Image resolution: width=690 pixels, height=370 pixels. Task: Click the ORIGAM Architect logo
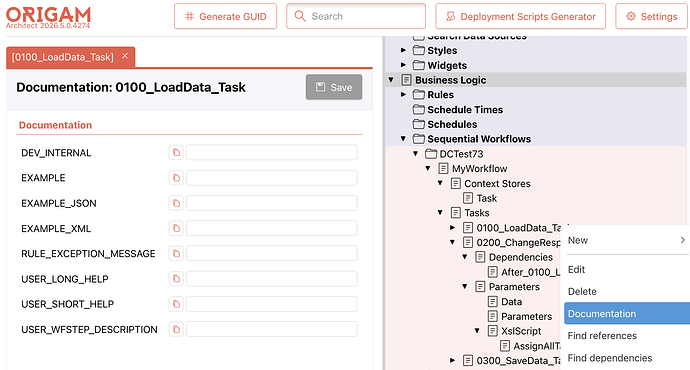[x=48, y=18]
